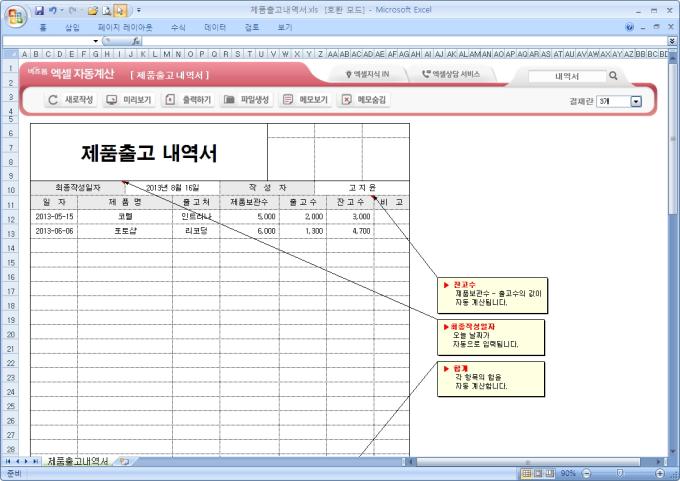
Task: Click the zoom slider handle
Action: tap(620, 473)
